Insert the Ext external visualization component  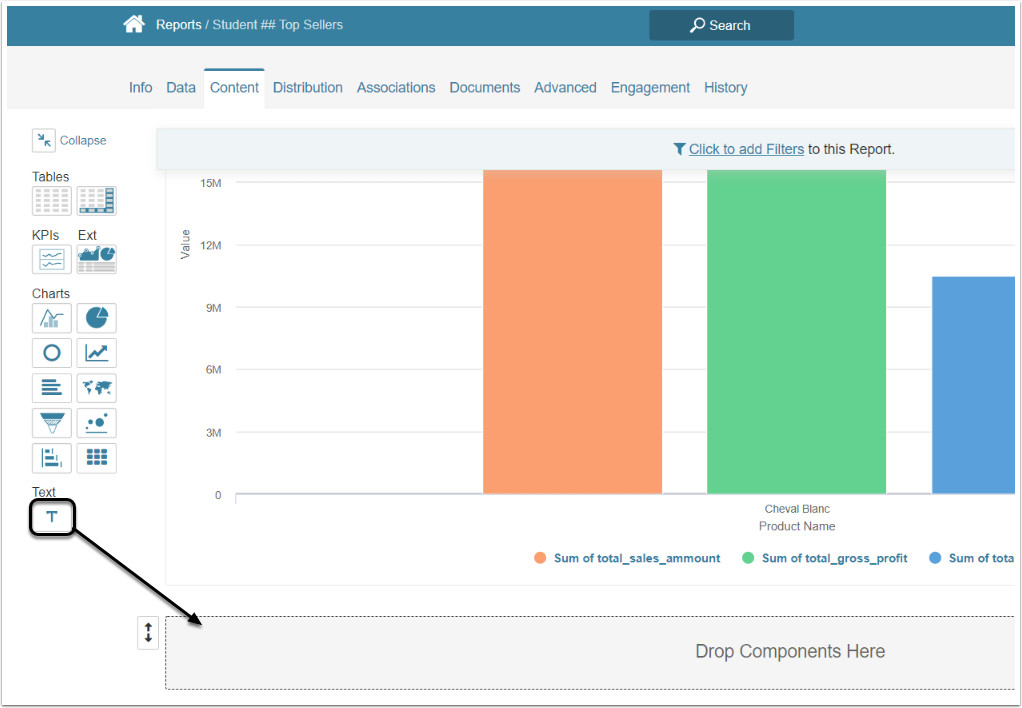coord(96,259)
